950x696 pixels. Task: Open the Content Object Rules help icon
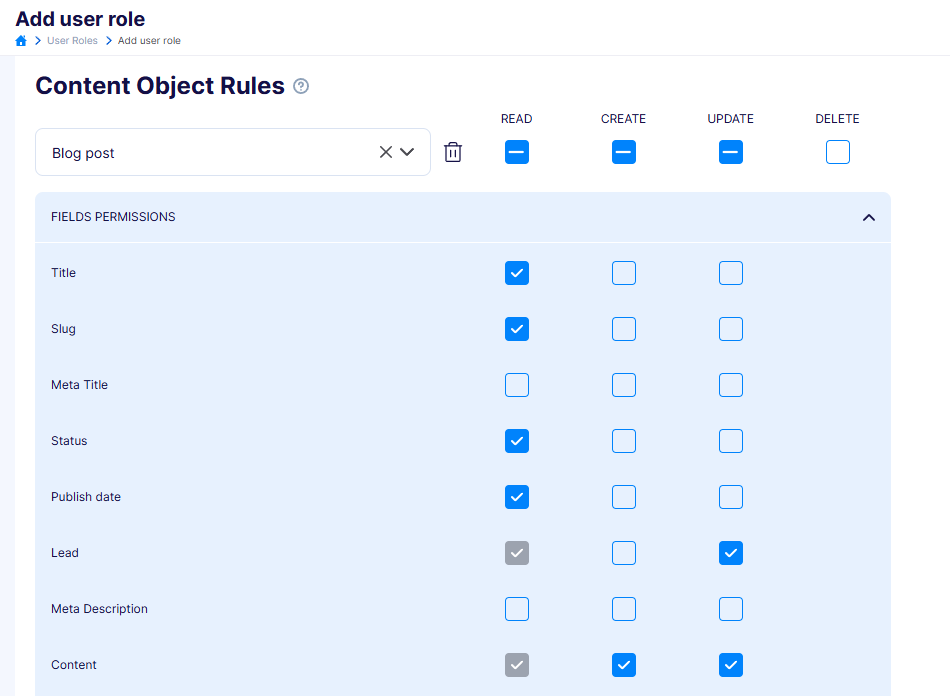pyautogui.click(x=301, y=86)
